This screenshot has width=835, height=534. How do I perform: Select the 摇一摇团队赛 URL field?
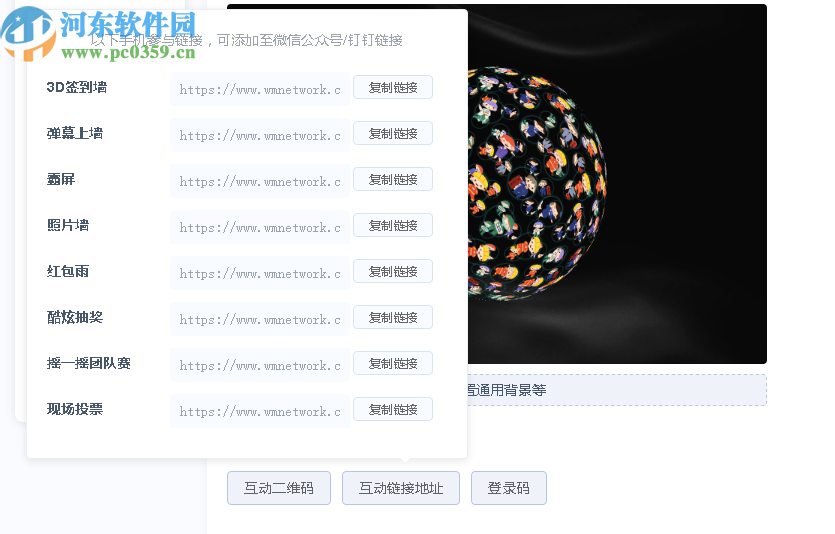coord(260,365)
